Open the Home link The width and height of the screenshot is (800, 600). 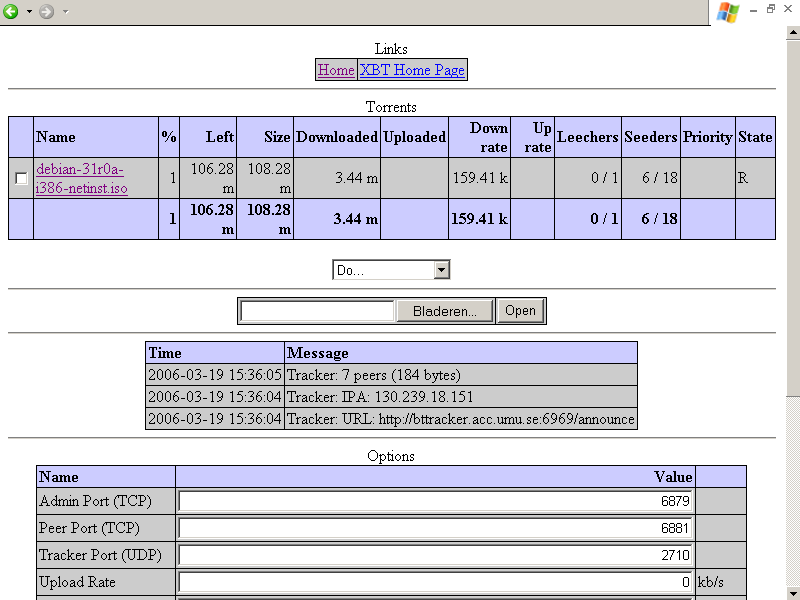pyautogui.click(x=336, y=70)
